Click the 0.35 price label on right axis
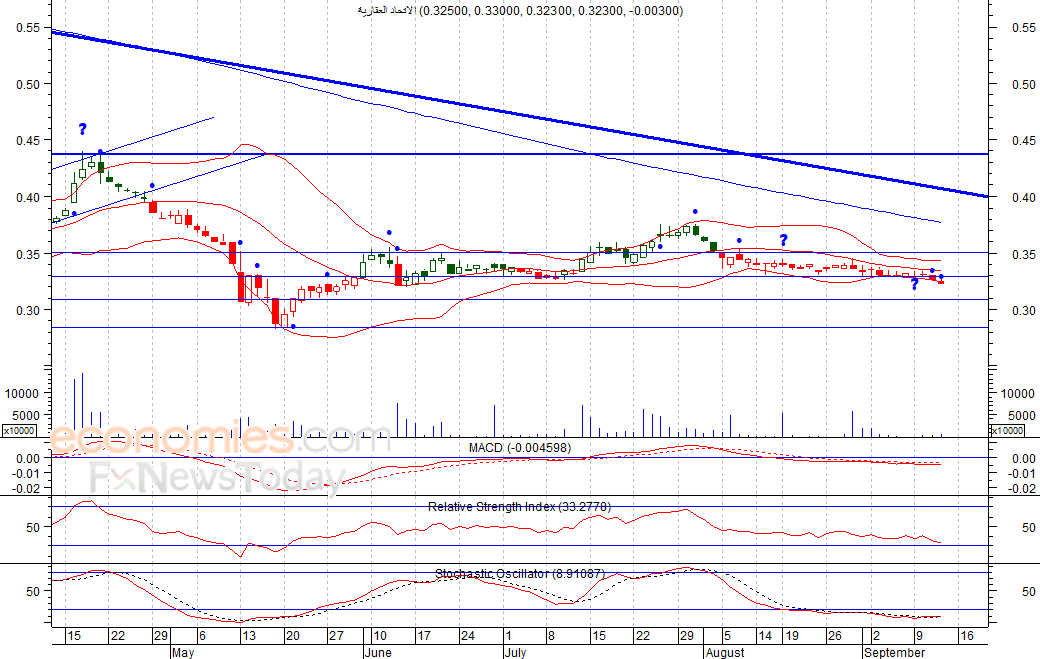Image resolution: width=1040 pixels, height=659 pixels. [x=1024, y=254]
